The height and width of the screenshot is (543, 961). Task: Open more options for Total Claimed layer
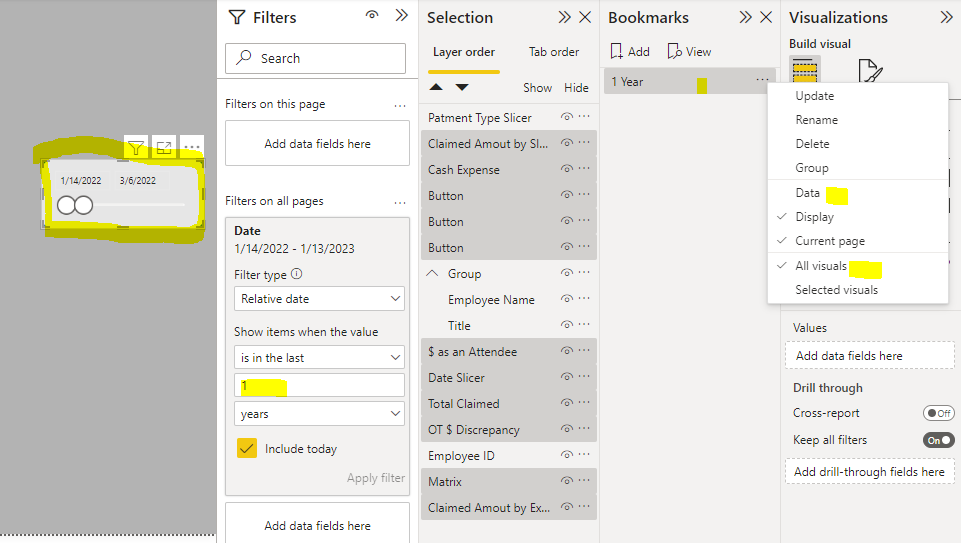point(584,403)
